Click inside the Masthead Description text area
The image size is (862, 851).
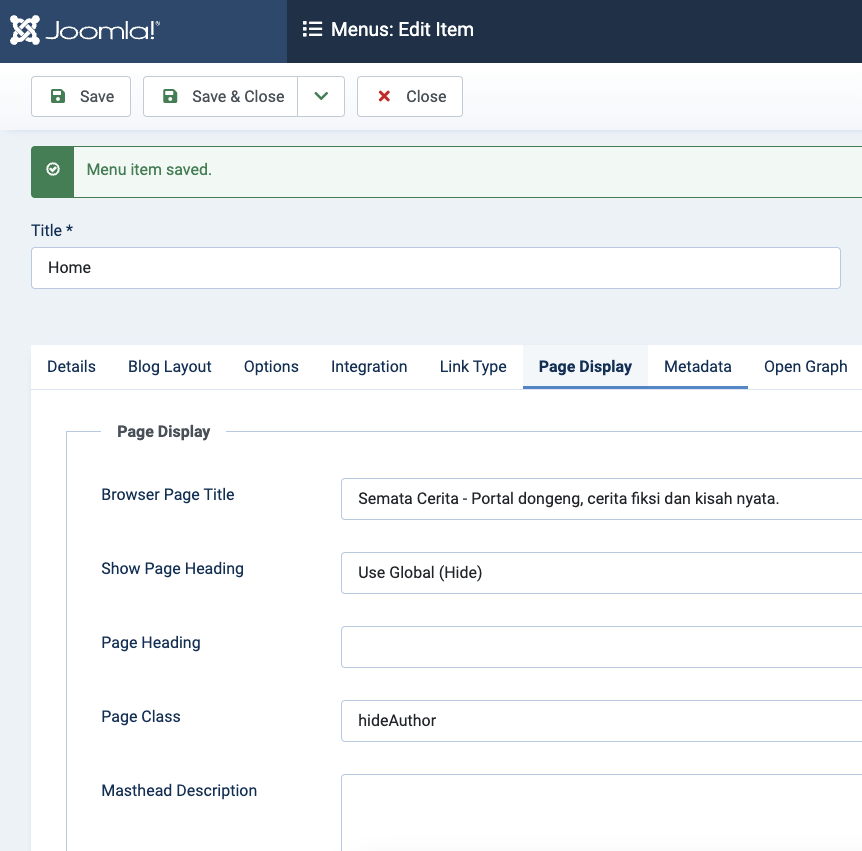click(600, 810)
